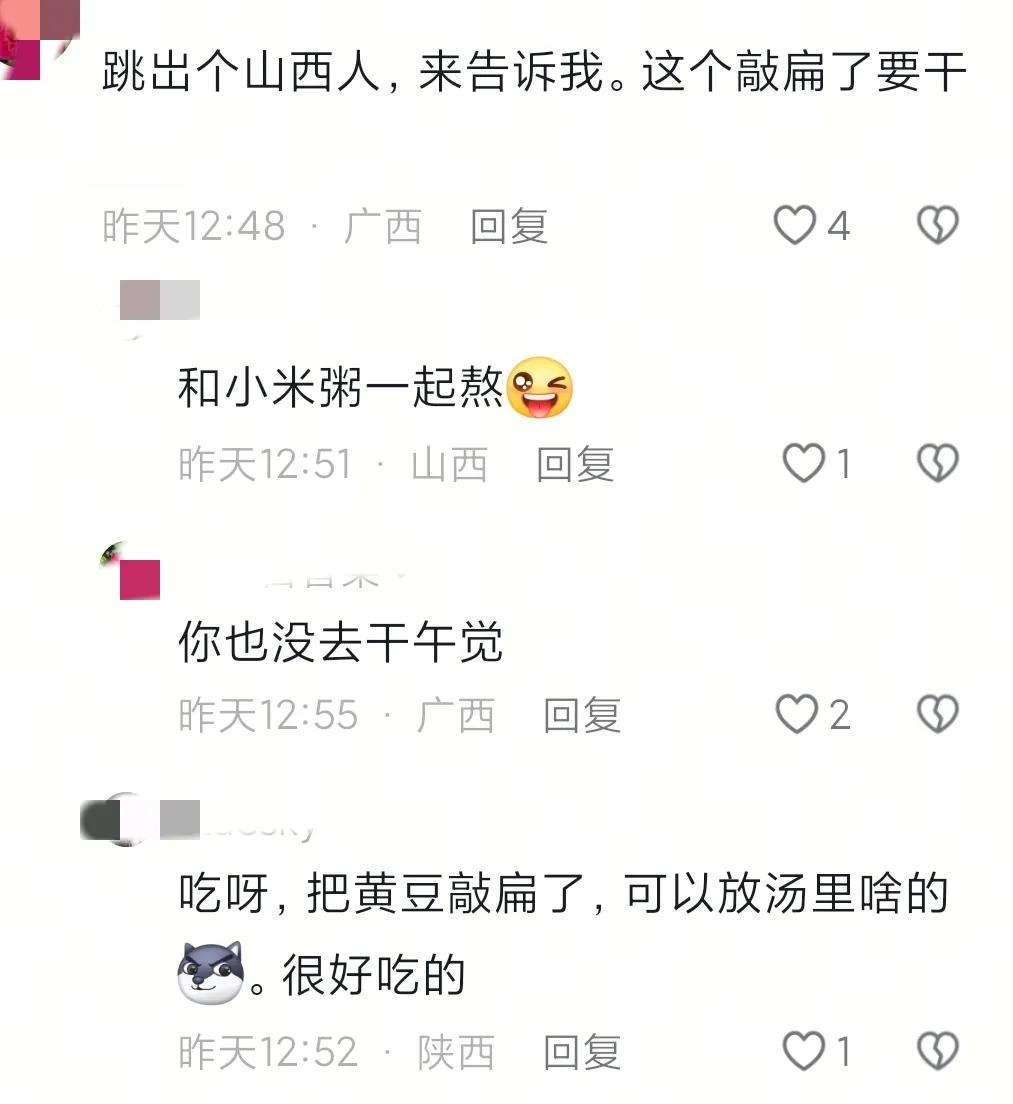The height and width of the screenshot is (1104, 1013).
Task: Dislike the 12:55 广西 reply
Action: (x=938, y=714)
